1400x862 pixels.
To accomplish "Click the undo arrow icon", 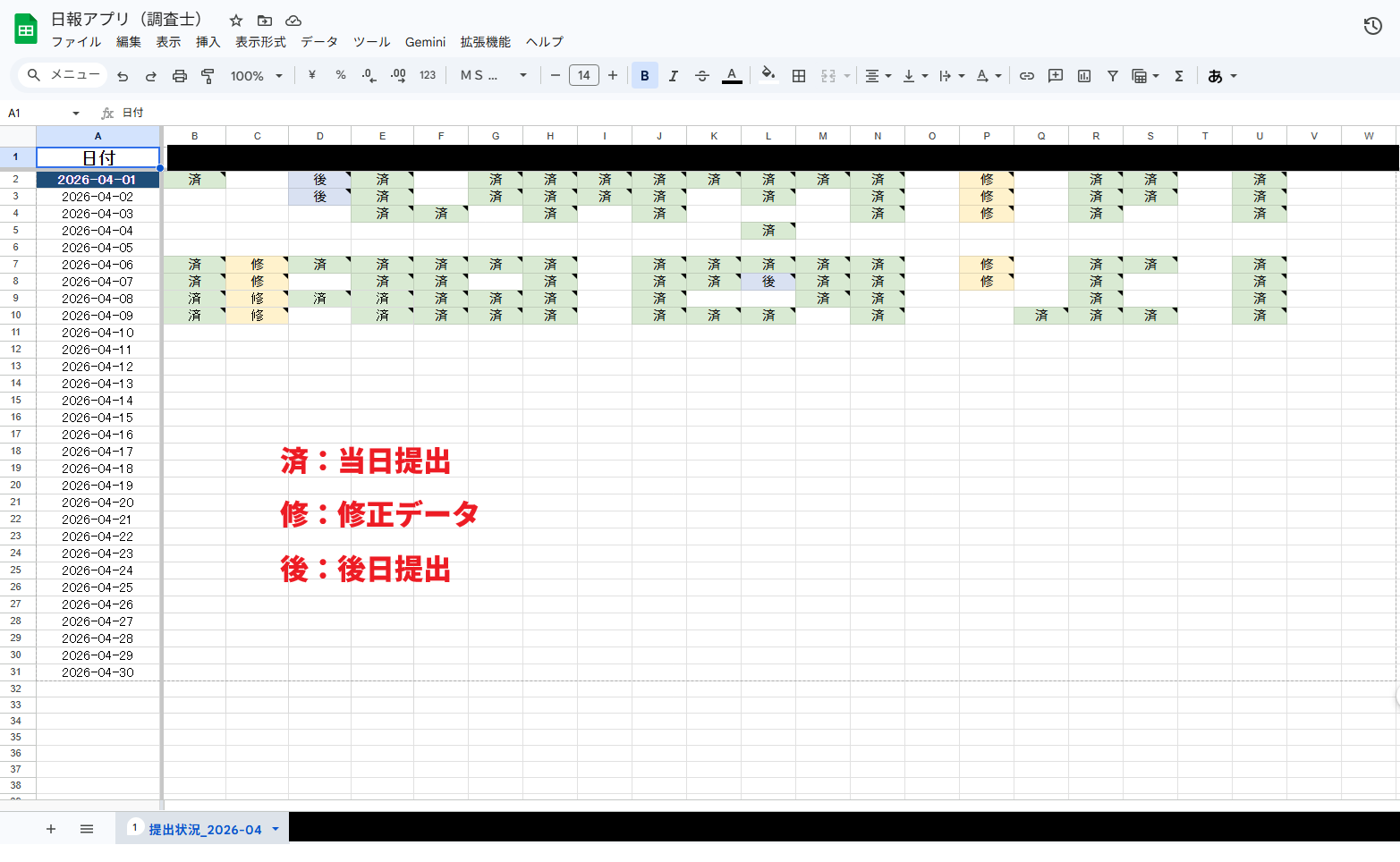I will [123, 76].
